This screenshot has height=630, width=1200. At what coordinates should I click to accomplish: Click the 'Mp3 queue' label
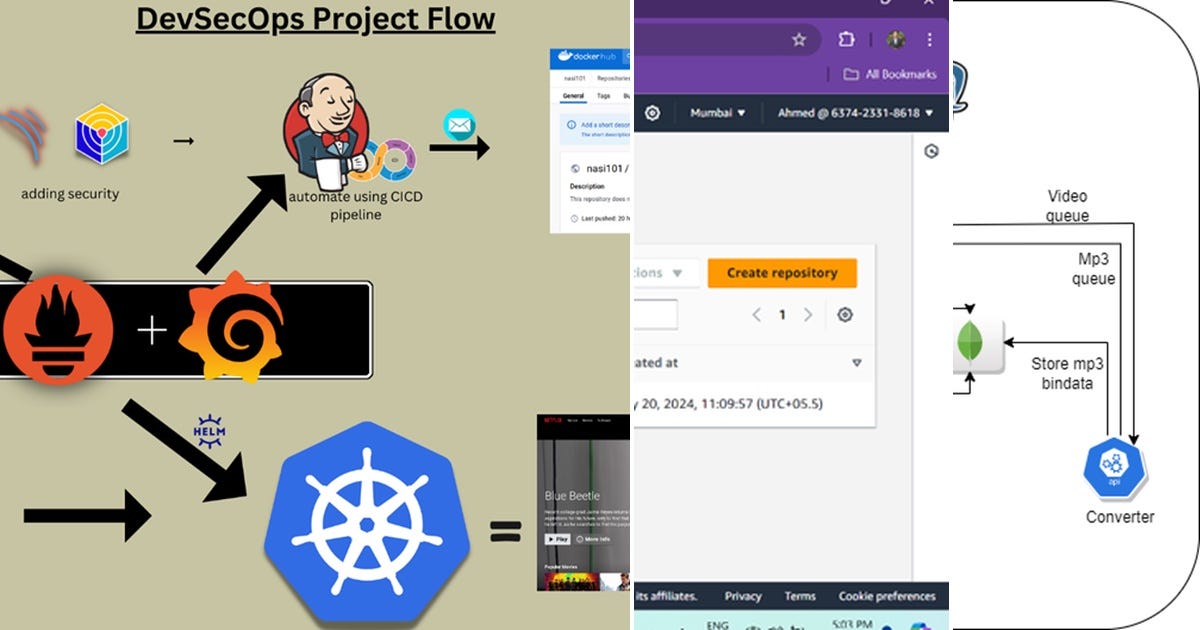pyautogui.click(x=1093, y=269)
